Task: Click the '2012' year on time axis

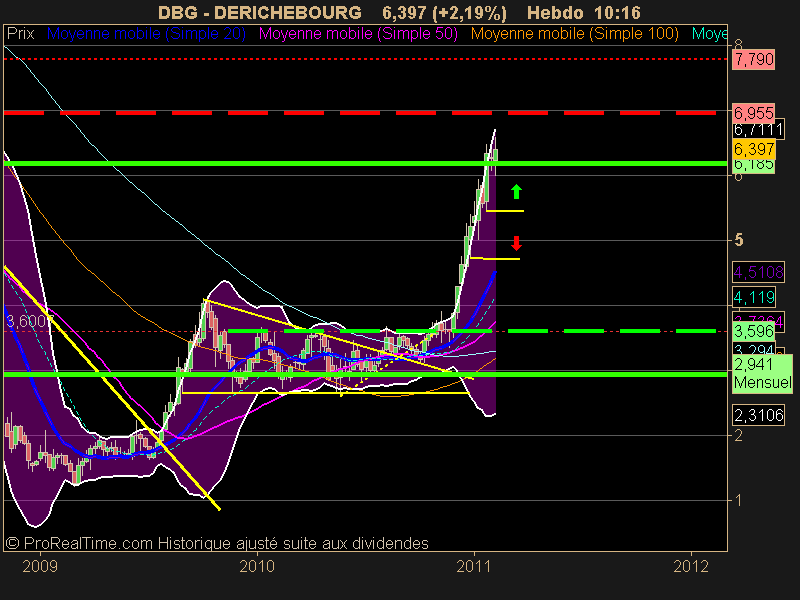Action: coord(691,566)
